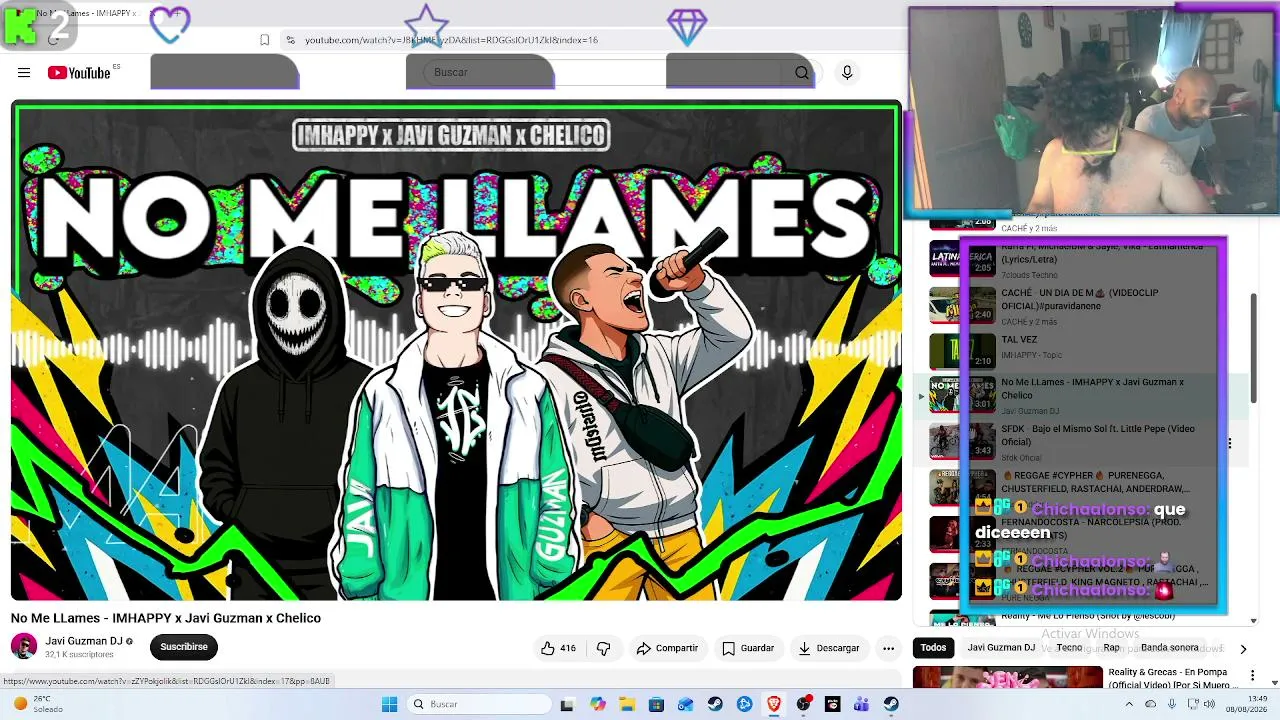Open Microsoft Teams on the taskbar

click(x=861, y=704)
